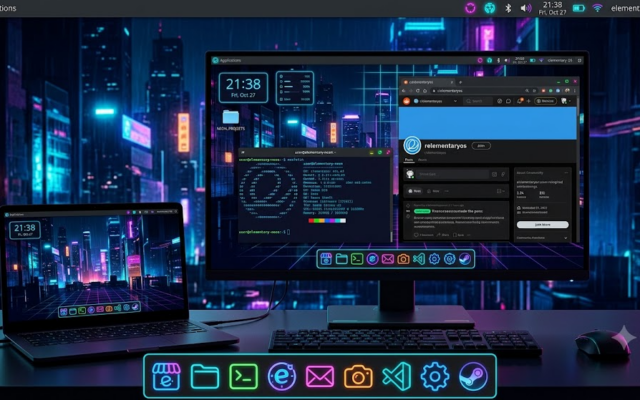Open post layout view dropdown
The height and width of the screenshot is (400, 640).
(501, 191)
